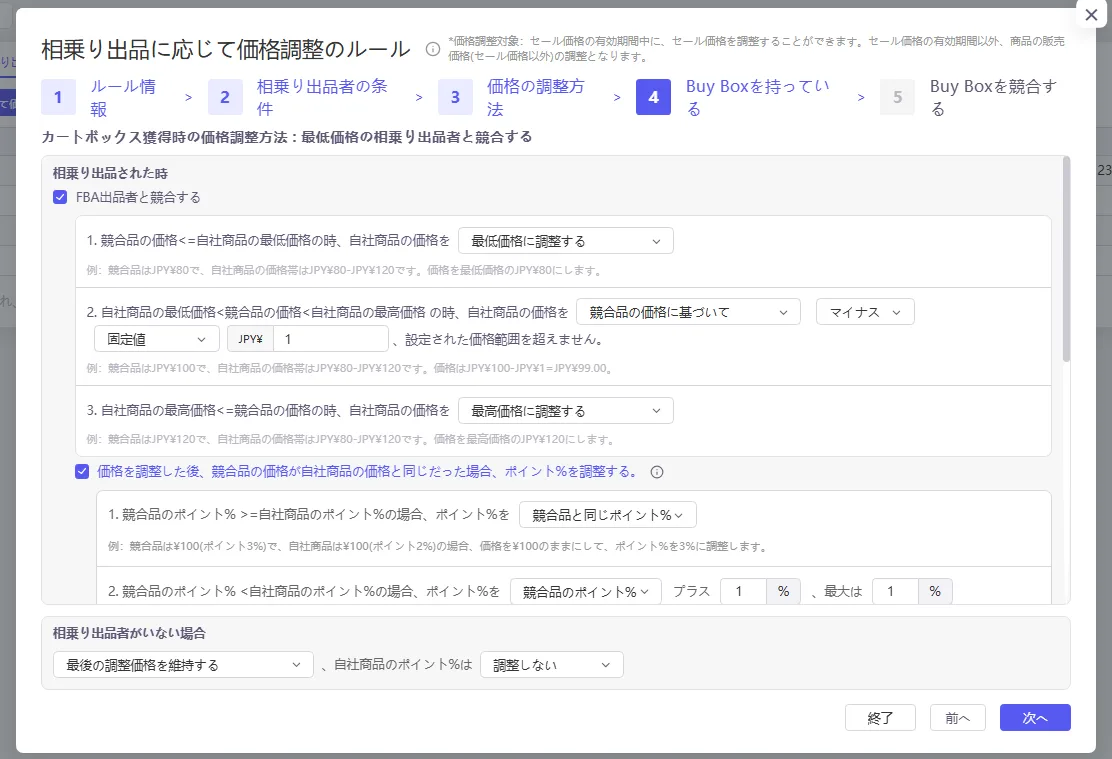This screenshot has width=1112, height=759.
Task: Toggle FBA出品者と競合する checkbox
Action: [x=60, y=197]
